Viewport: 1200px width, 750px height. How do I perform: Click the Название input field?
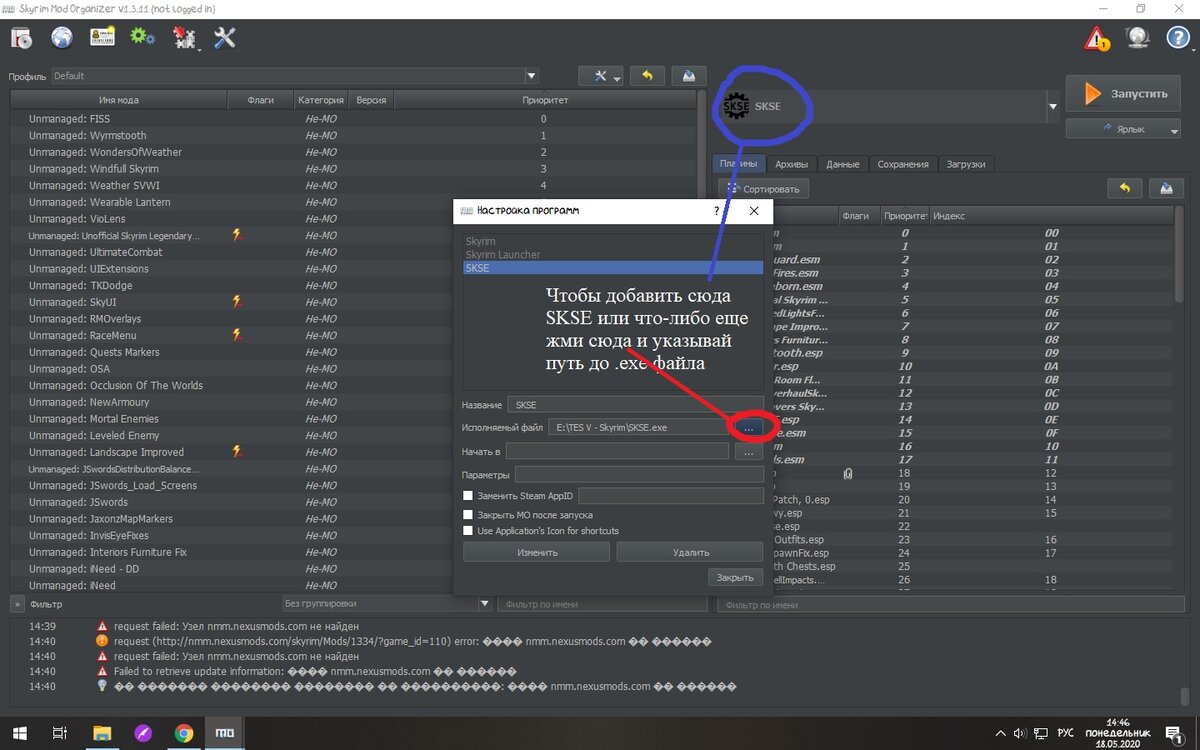coord(635,405)
